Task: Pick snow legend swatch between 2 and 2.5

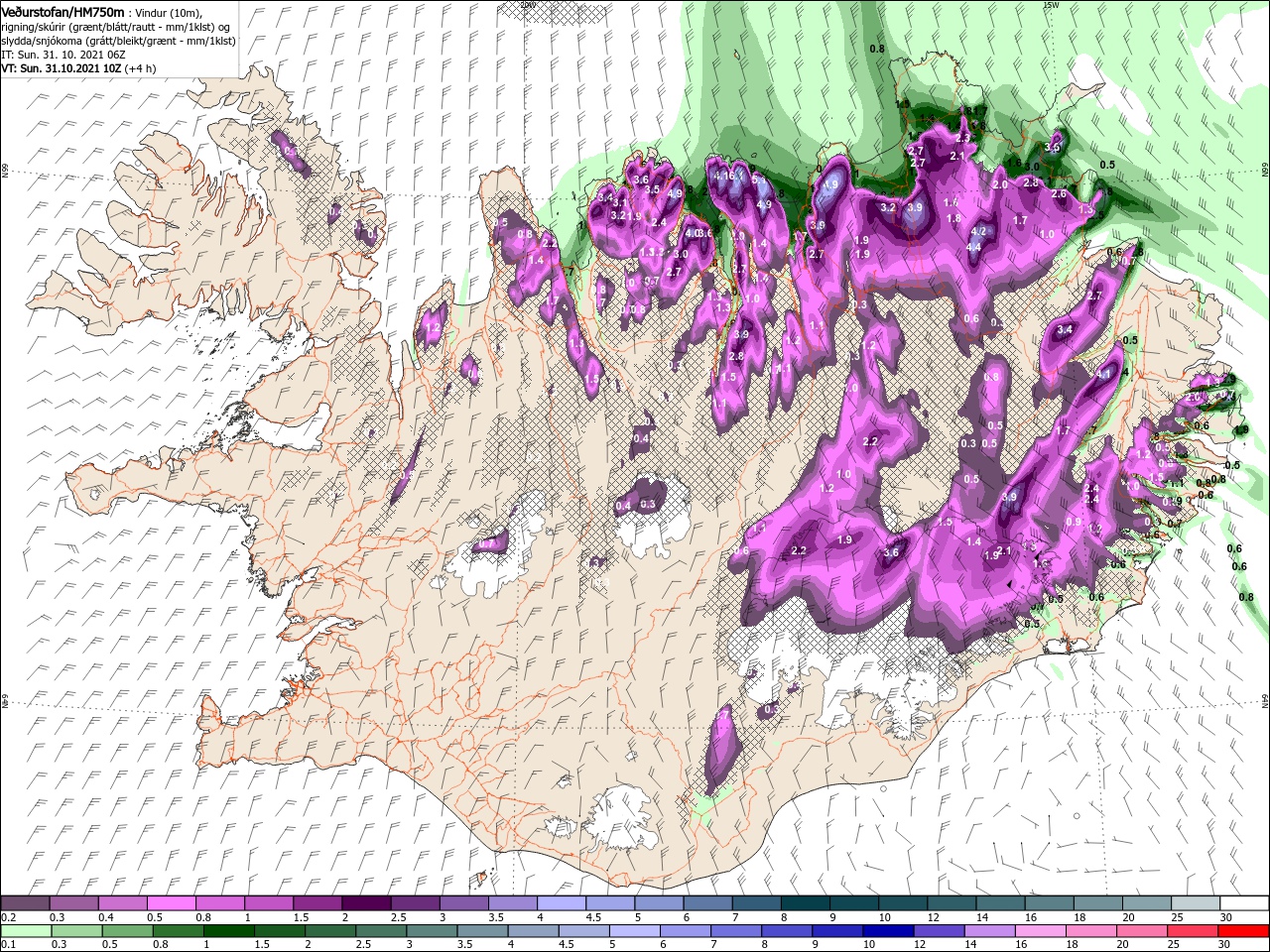Action: (366, 903)
